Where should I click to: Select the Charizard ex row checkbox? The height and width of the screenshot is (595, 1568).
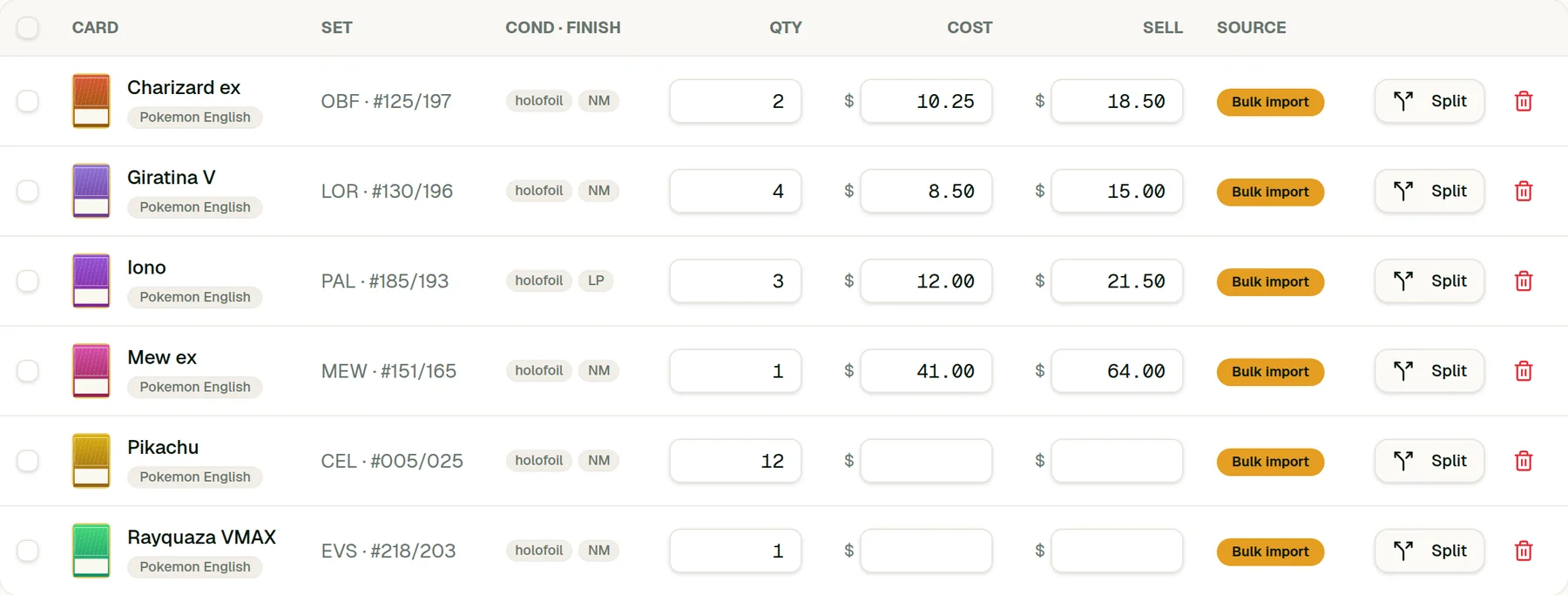pos(28,101)
